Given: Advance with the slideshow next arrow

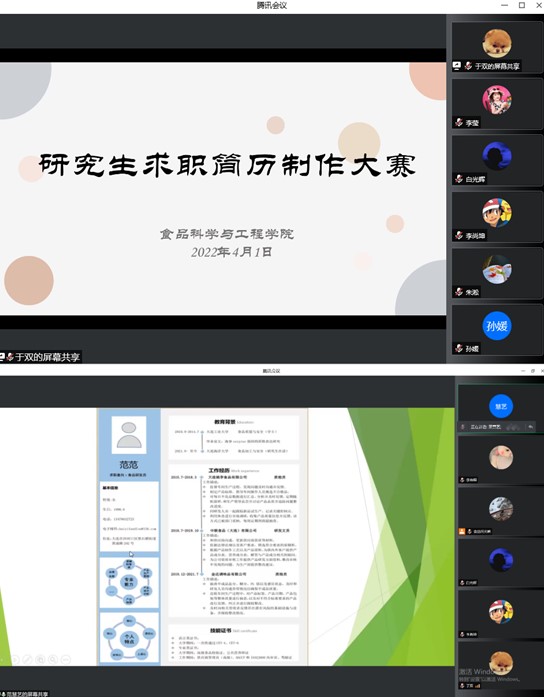Looking at the screenshot, I should click(x=15, y=660).
